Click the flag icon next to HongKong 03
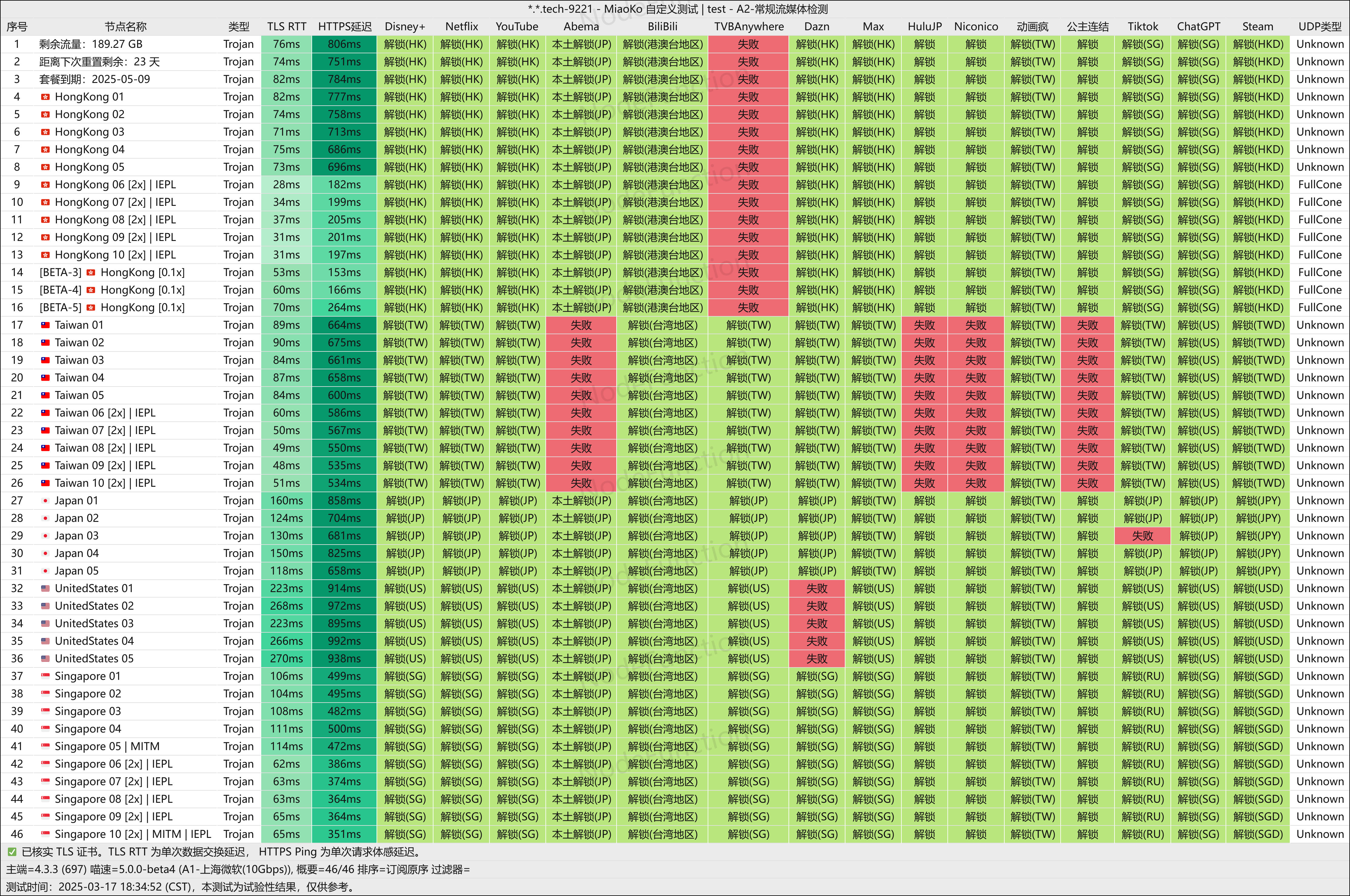The width and height of the screenshot is (1350, 896). pos(45,132)
